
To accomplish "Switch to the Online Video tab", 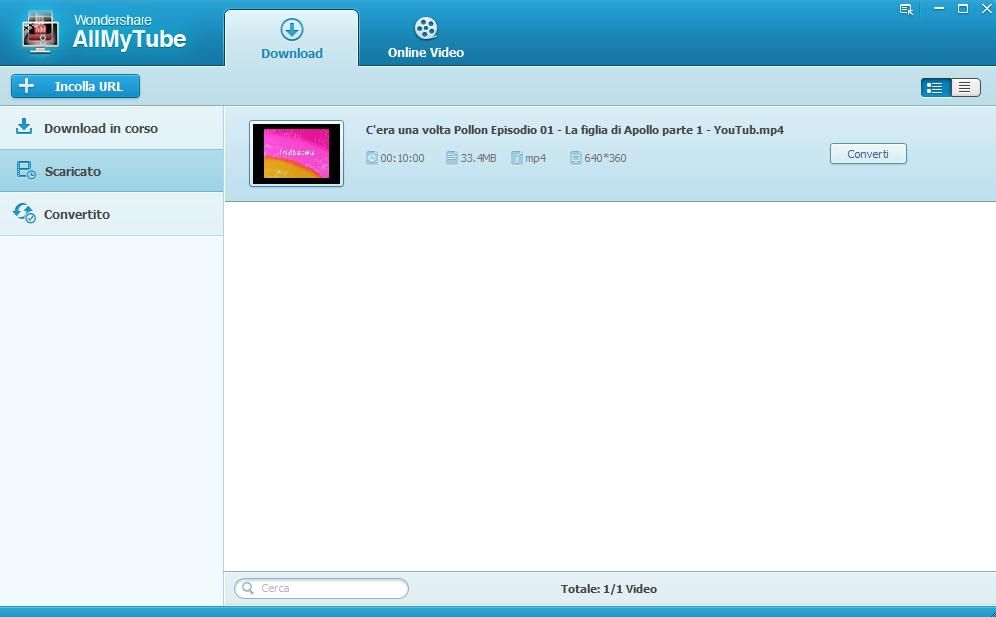I will pyautogui.click(x=426, y=38).
